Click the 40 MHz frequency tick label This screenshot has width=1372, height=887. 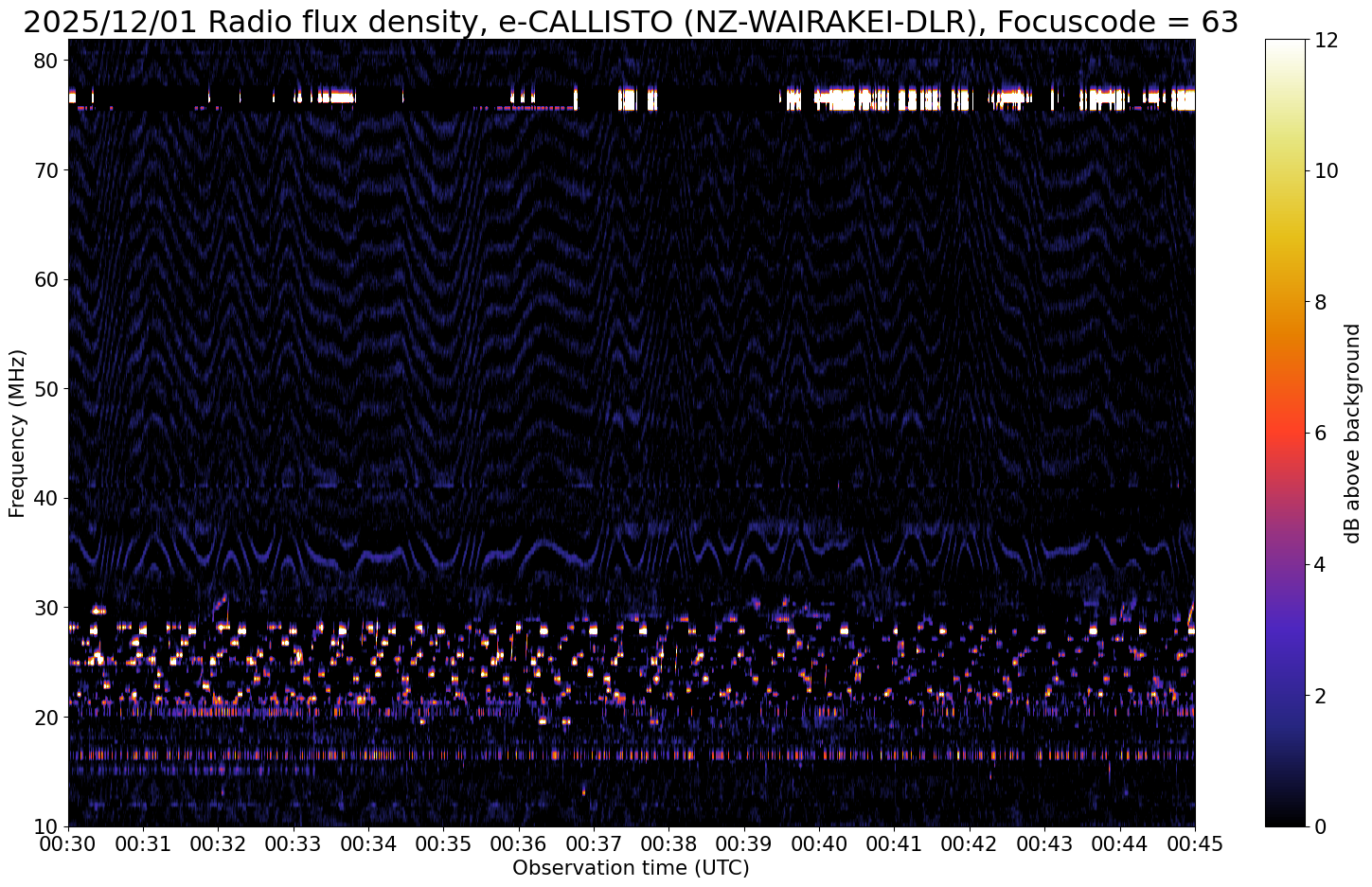click(x=47, y=498)
